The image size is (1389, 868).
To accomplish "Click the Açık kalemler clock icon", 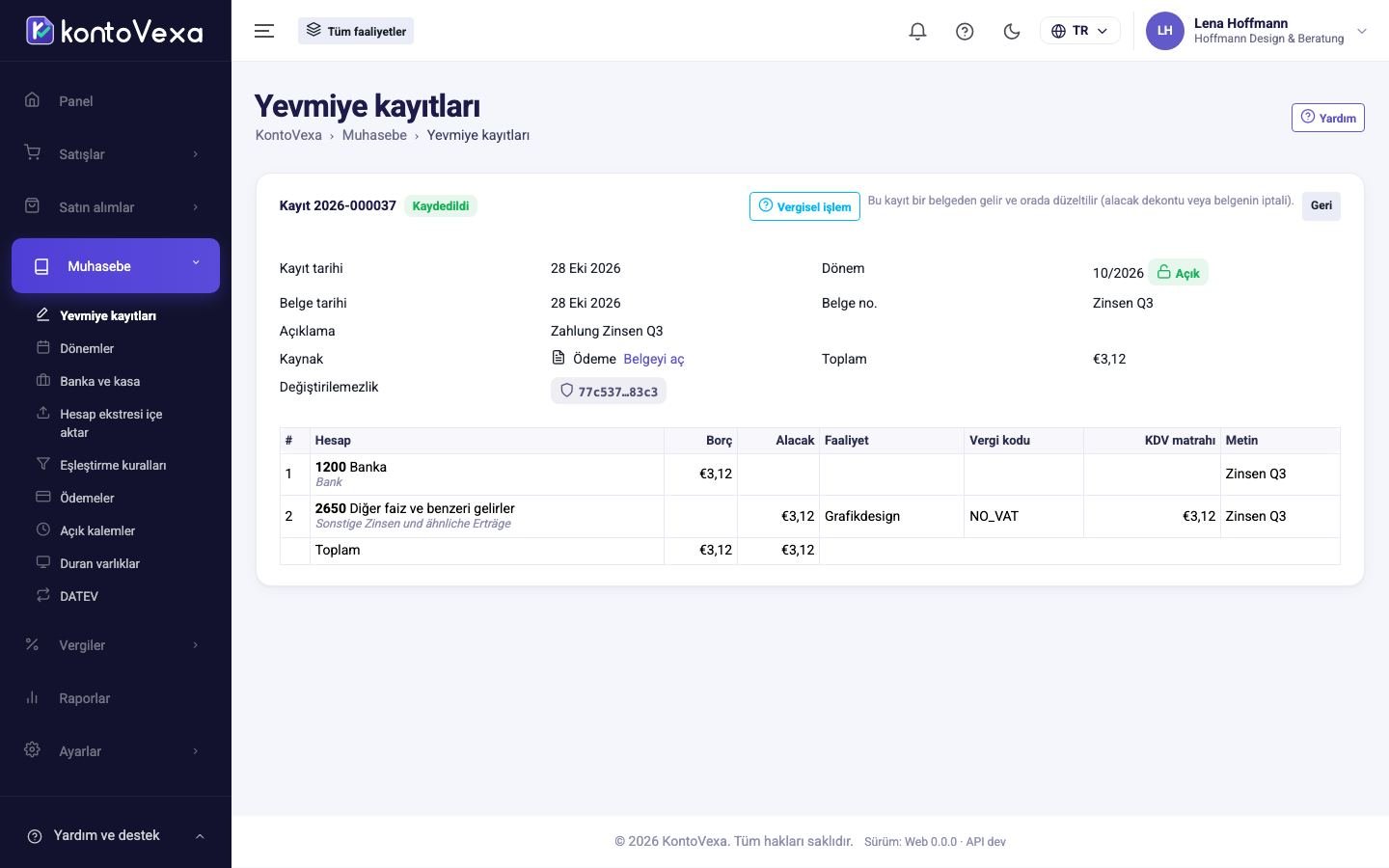I will [42, 529].
